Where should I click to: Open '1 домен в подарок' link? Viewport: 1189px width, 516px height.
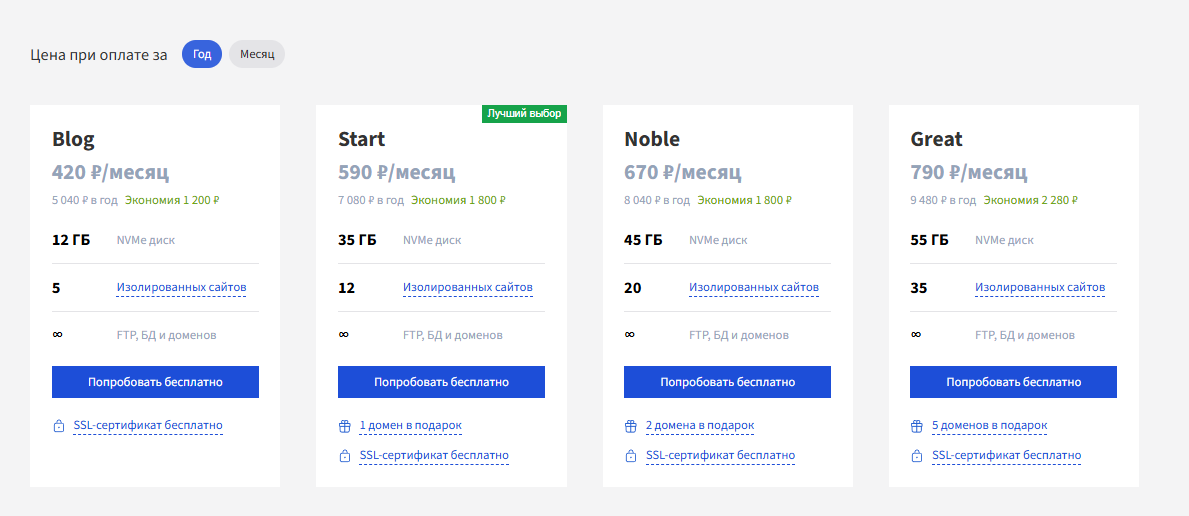coord(410,426)
